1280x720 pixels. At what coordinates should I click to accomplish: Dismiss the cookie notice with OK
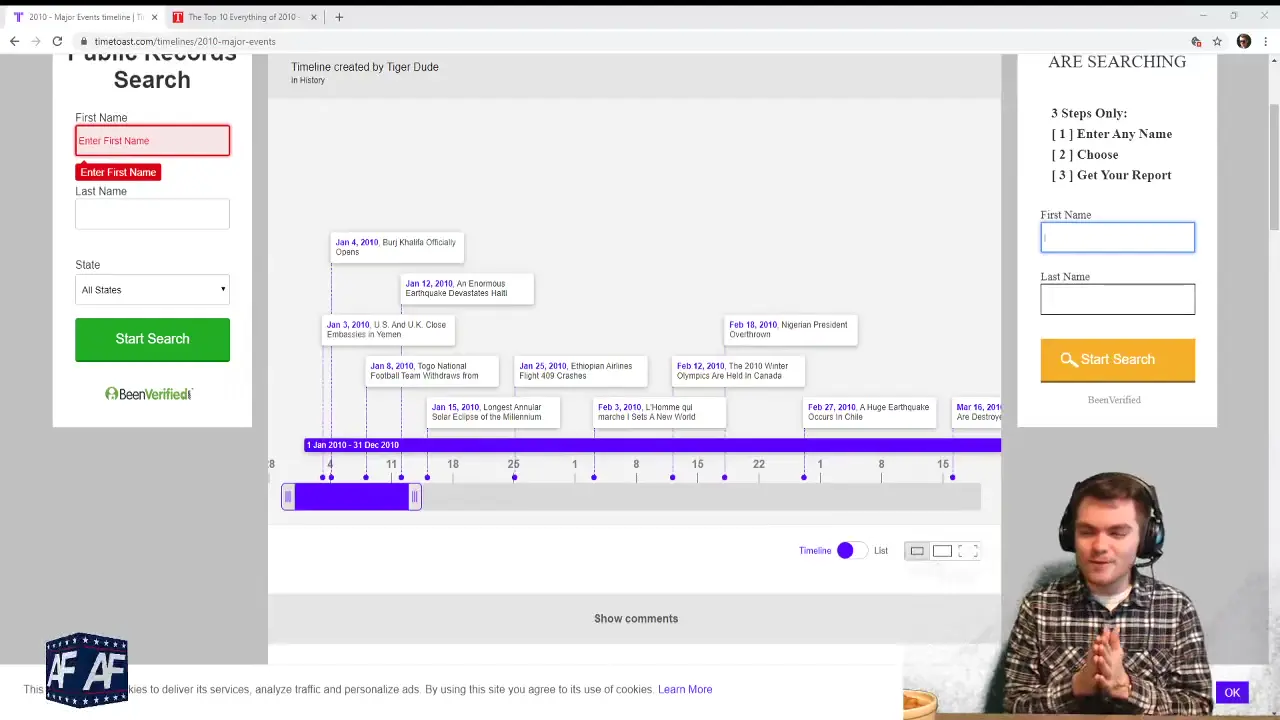click(1232, 692)
